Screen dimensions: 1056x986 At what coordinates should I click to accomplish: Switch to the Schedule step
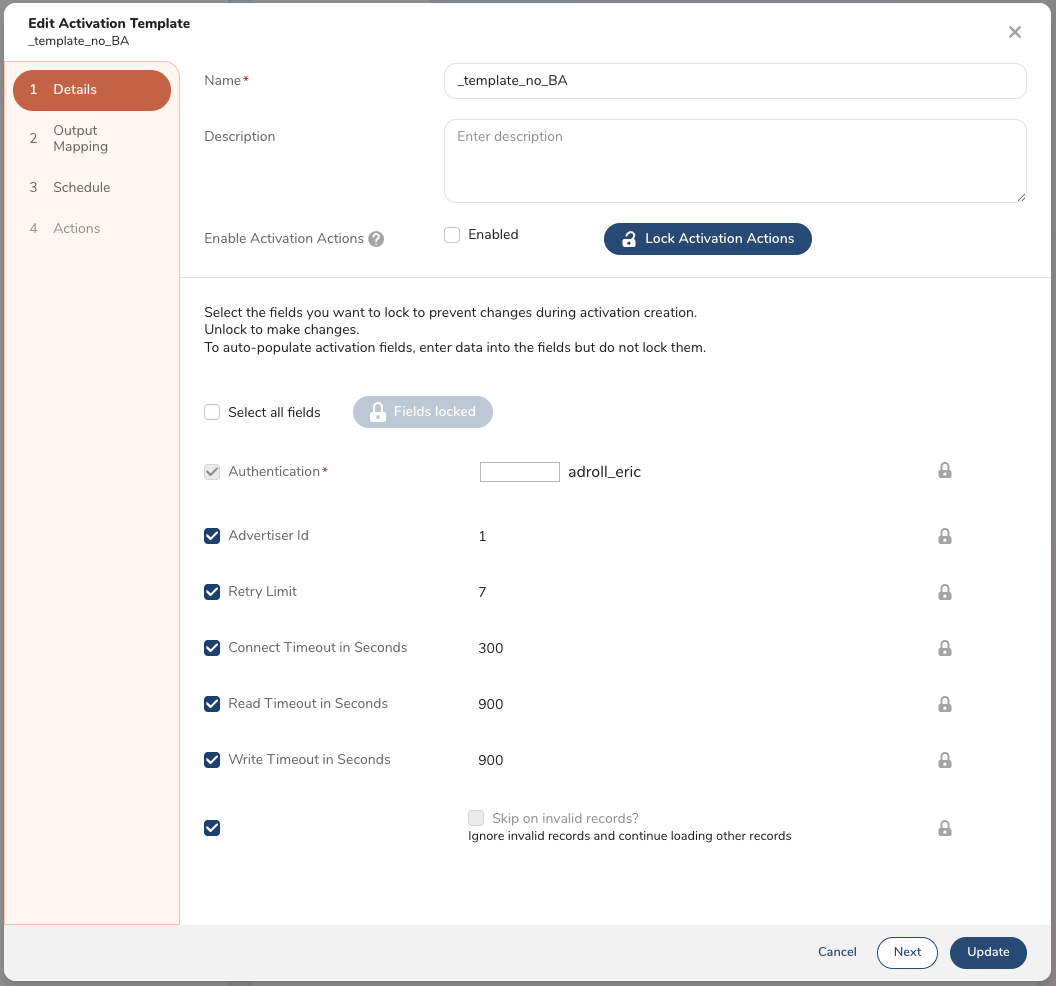point(81,188)
